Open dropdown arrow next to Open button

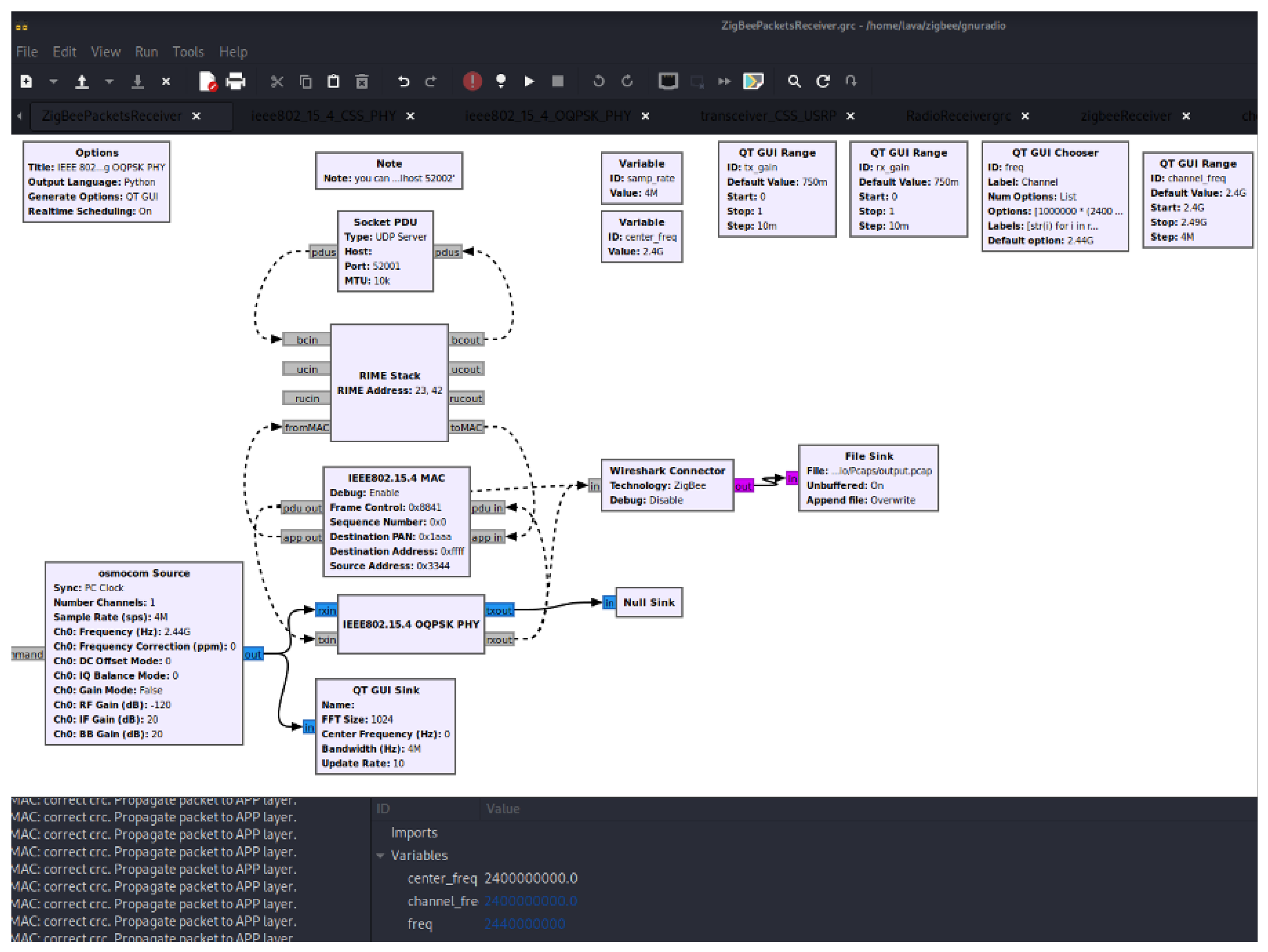tap(109, 81)
